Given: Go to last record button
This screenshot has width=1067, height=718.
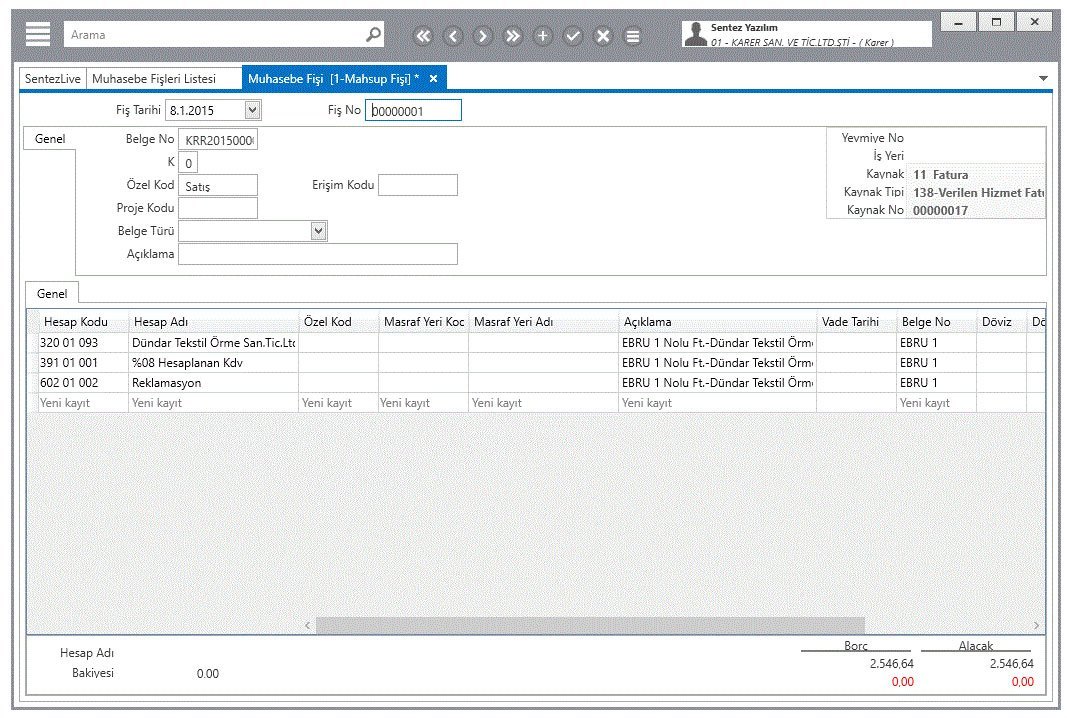Looking at the screenshot, I should 512,36.
